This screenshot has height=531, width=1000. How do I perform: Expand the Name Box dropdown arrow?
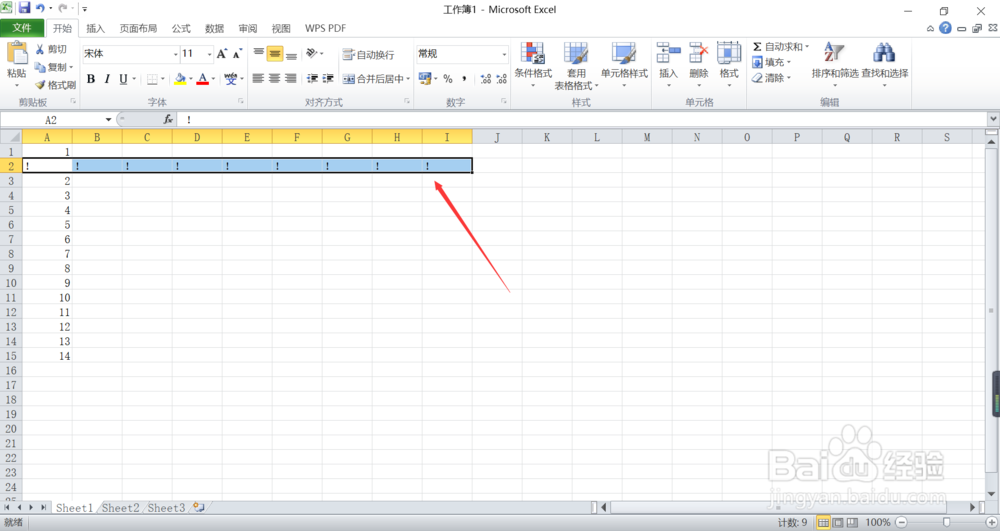point(108,119)
